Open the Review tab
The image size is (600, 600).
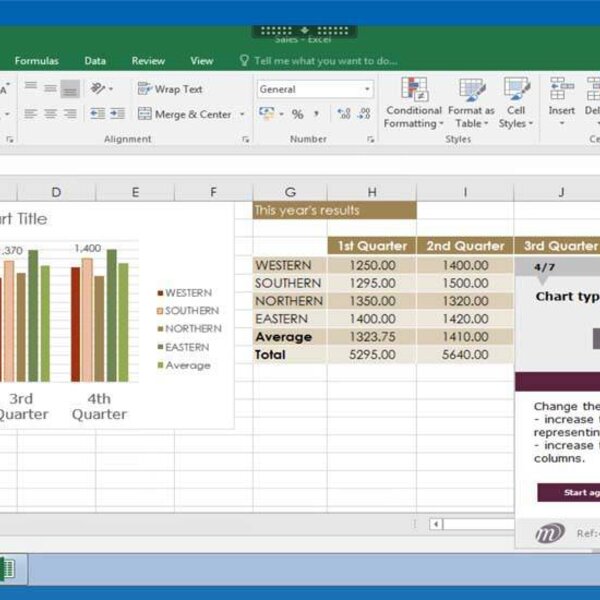(148, 61)
